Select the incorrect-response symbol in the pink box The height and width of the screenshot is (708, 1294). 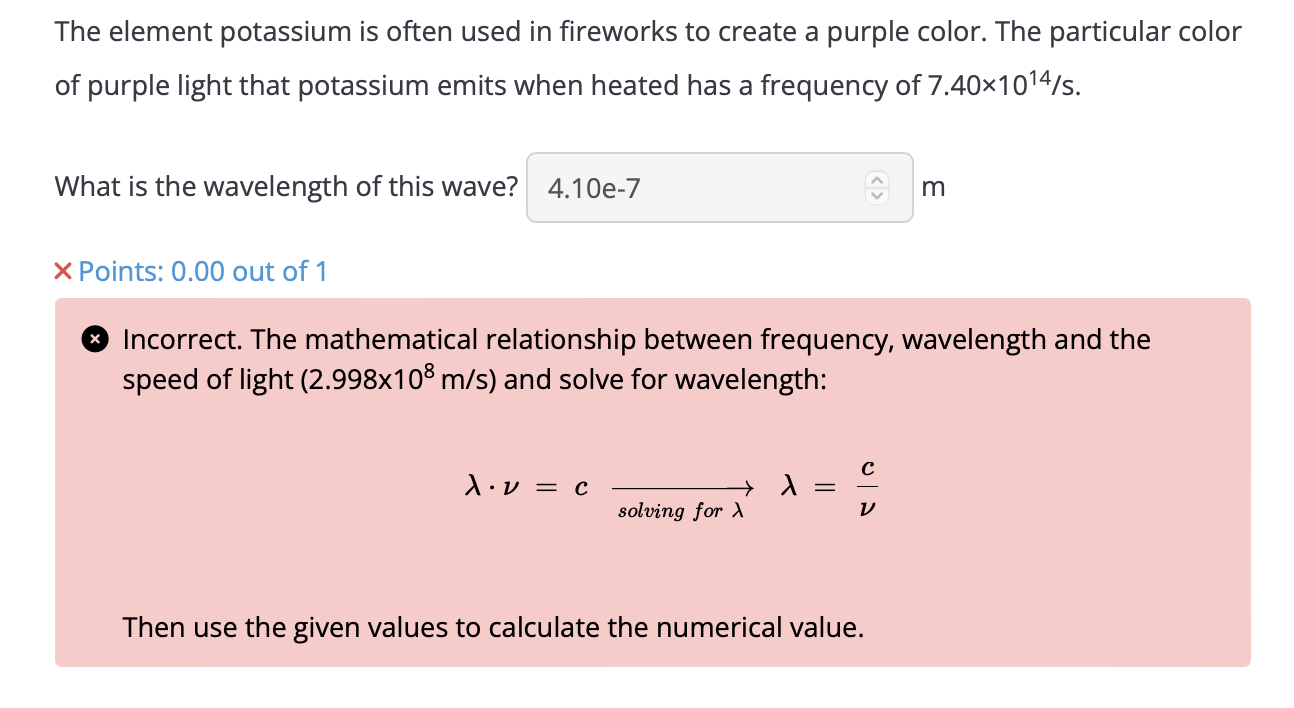coord(95,339)
